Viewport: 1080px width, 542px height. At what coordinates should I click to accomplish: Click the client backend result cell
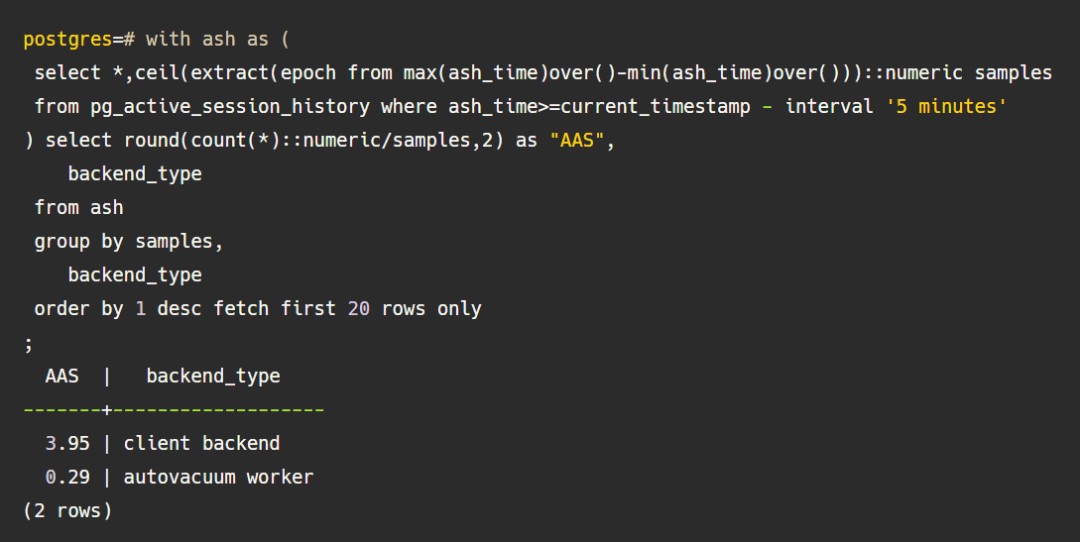coord(201,443)
